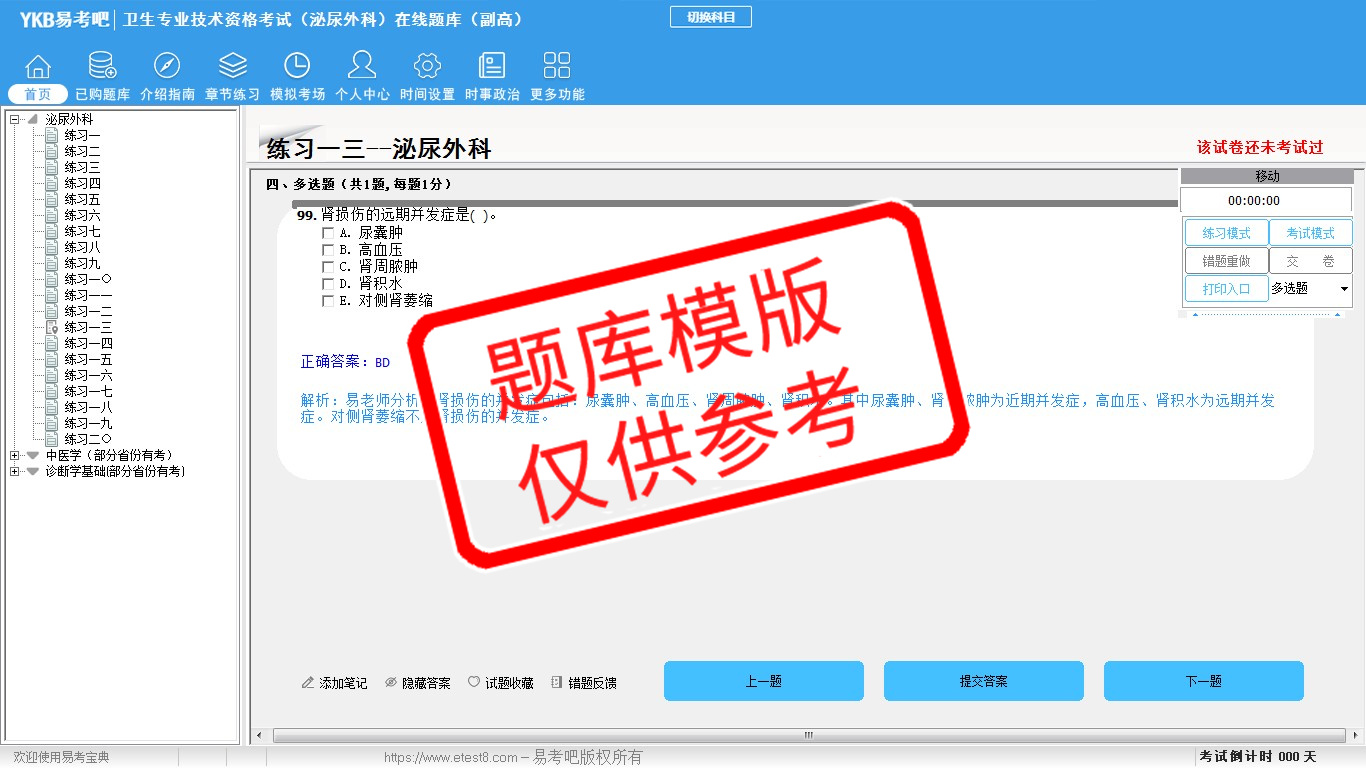The height and width of the screenshot is (768, 1366).
Task: Tick checkbox for D 肾积水
Action: coord(328,284)
